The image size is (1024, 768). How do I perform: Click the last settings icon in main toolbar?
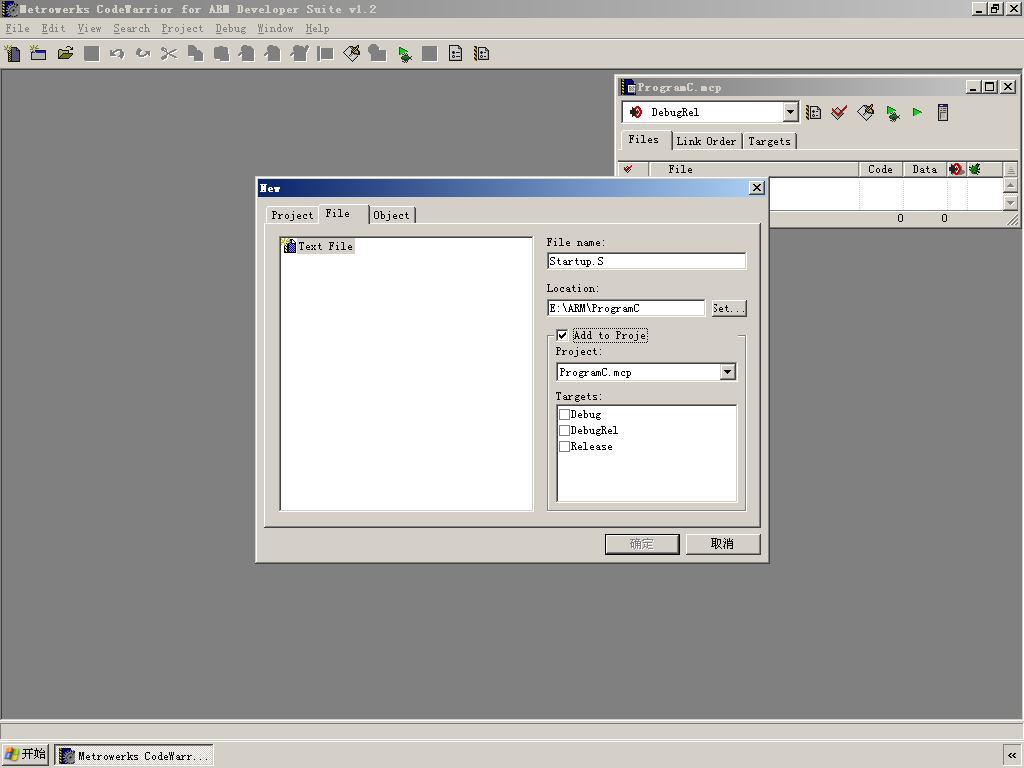[481, 54]
